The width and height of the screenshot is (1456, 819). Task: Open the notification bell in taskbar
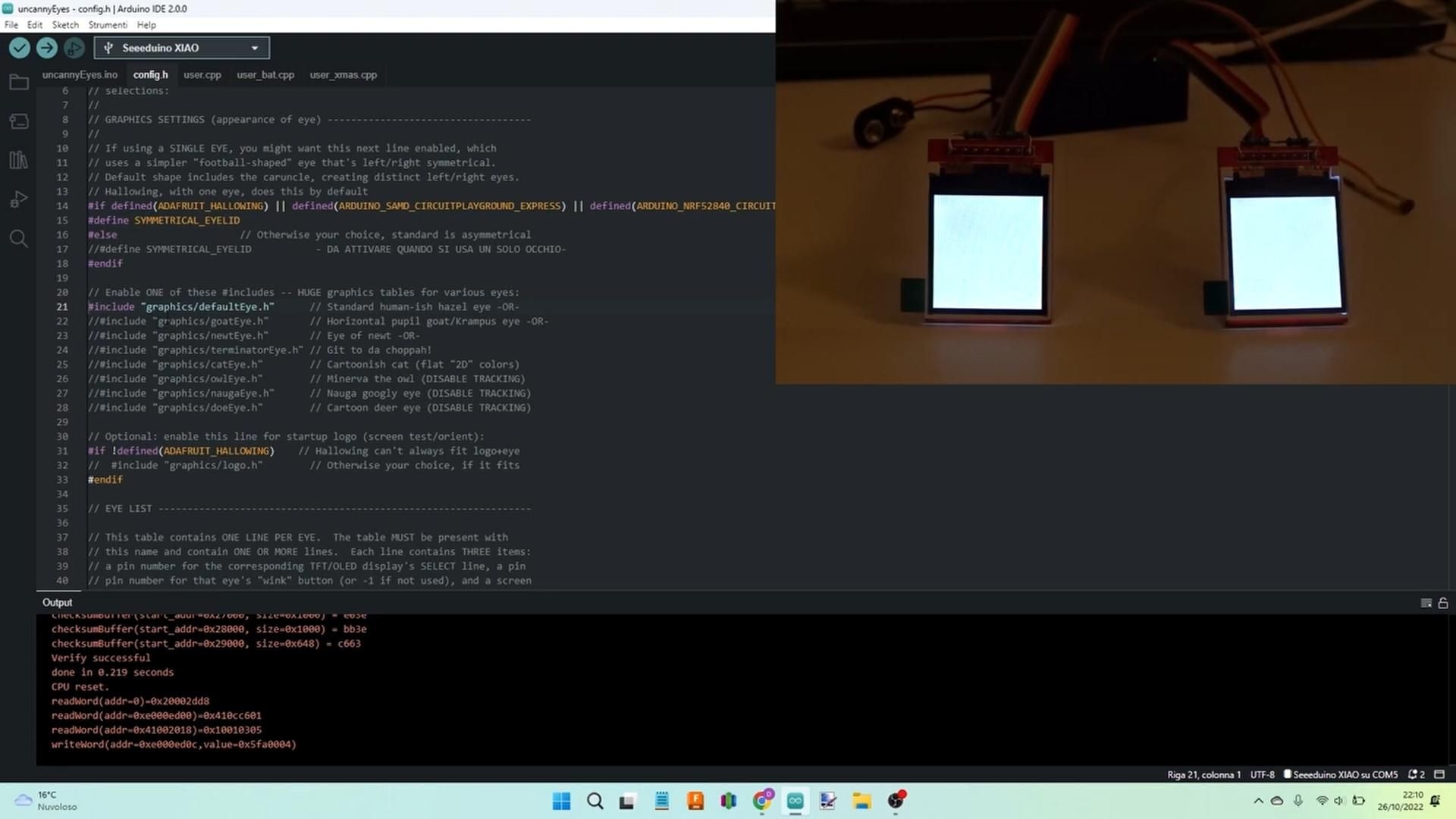click(x=1435, y=801)
